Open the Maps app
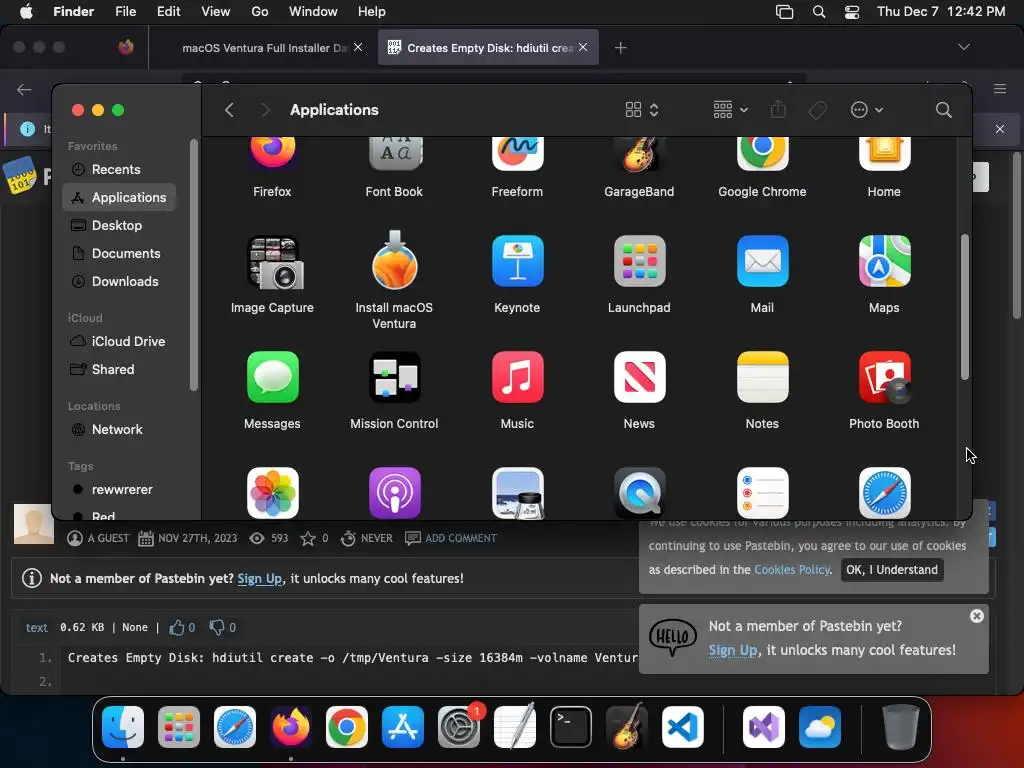Image resolution: width=1024 pixels, height=768 pixels. [x=884, y=262]
